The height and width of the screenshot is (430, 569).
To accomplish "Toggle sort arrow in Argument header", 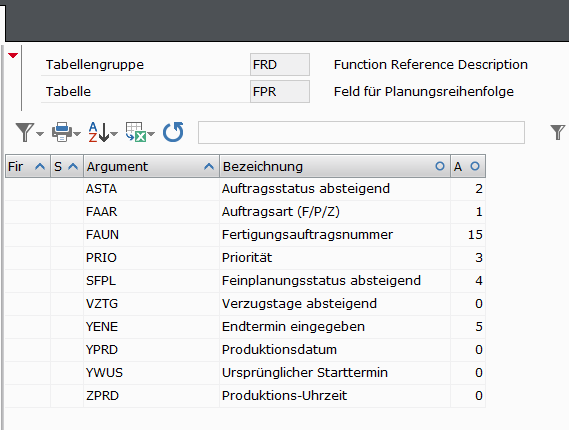I will pos(209,167).
